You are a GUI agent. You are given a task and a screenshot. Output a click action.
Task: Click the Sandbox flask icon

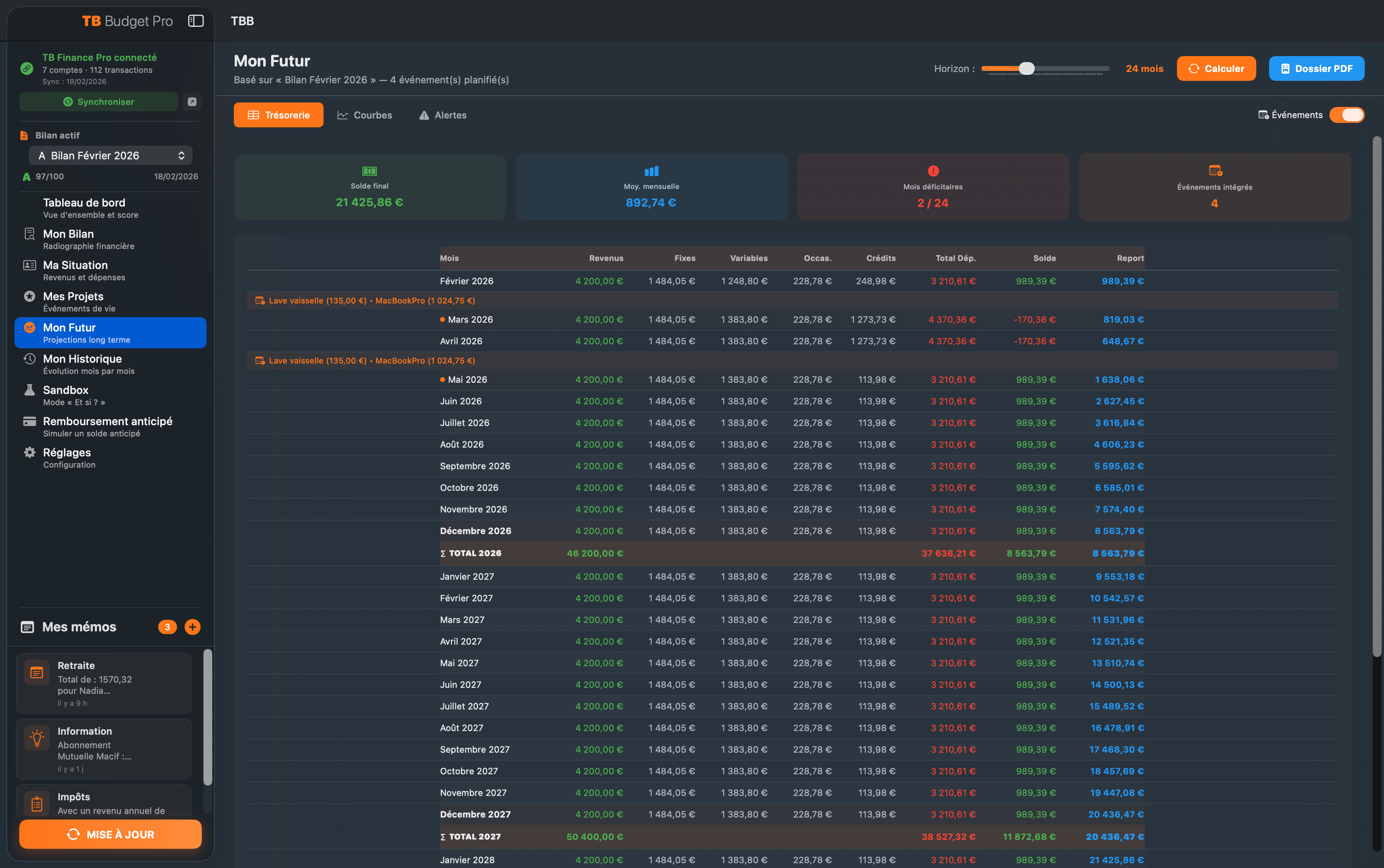click(x=29, y=390)
